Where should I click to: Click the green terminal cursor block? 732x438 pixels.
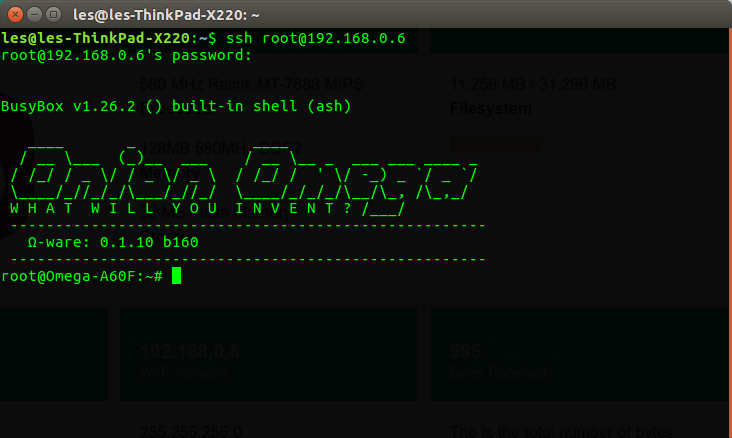pos(176,276)
